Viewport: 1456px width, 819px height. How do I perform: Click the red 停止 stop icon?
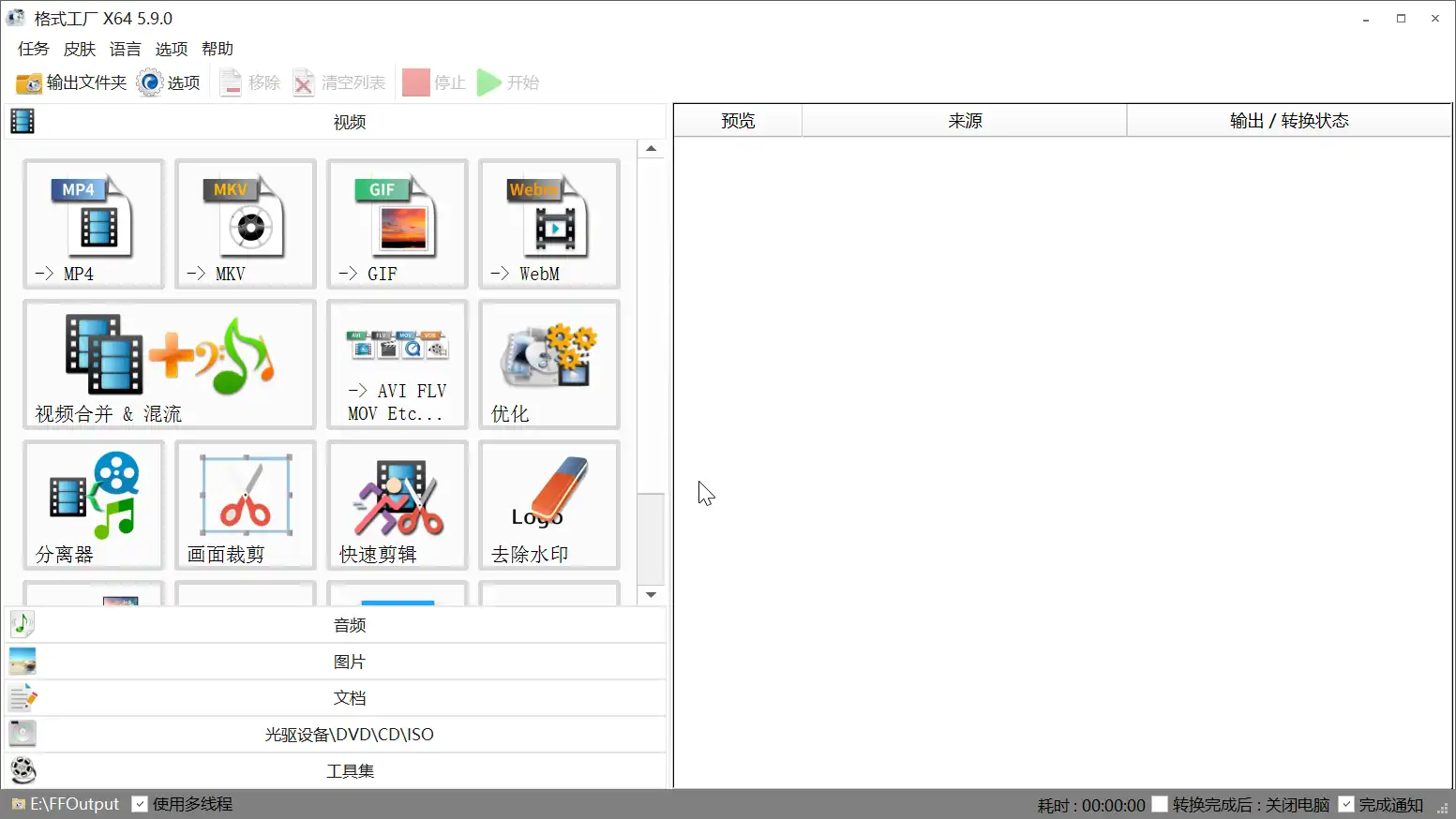(x=415, y=82)
